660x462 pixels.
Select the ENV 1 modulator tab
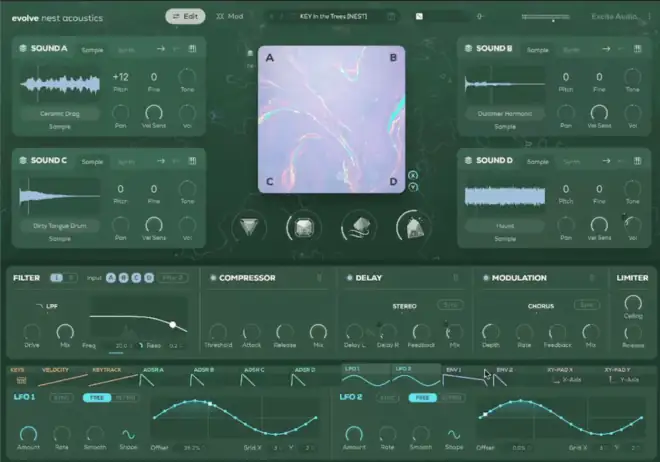466,376
